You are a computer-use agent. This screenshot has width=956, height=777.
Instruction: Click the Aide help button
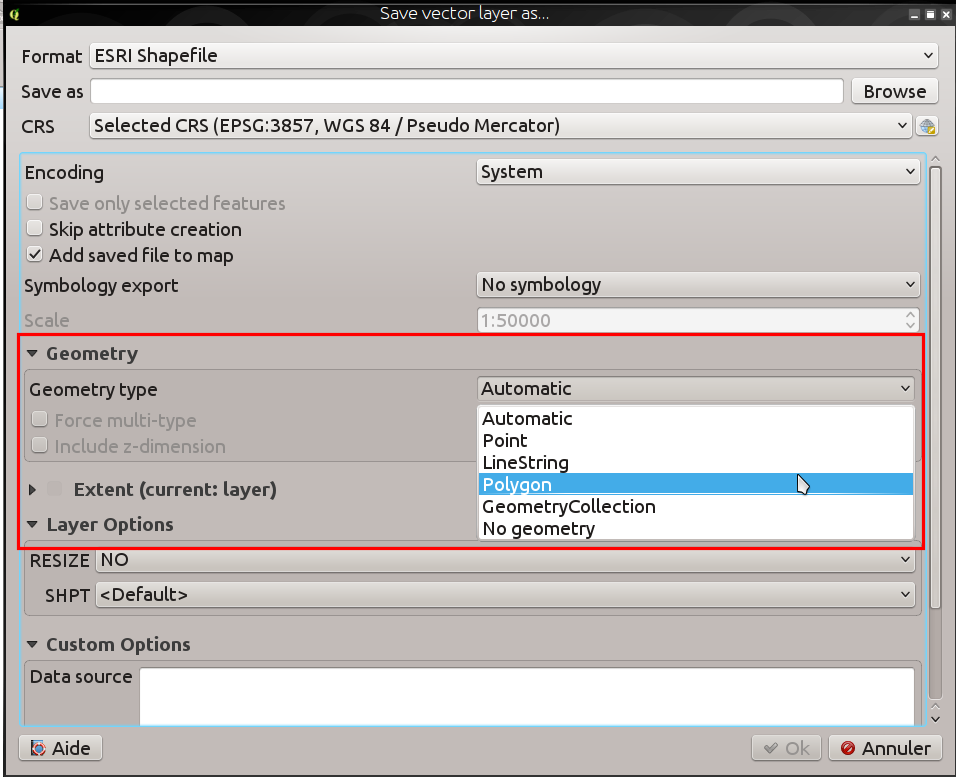60,748
